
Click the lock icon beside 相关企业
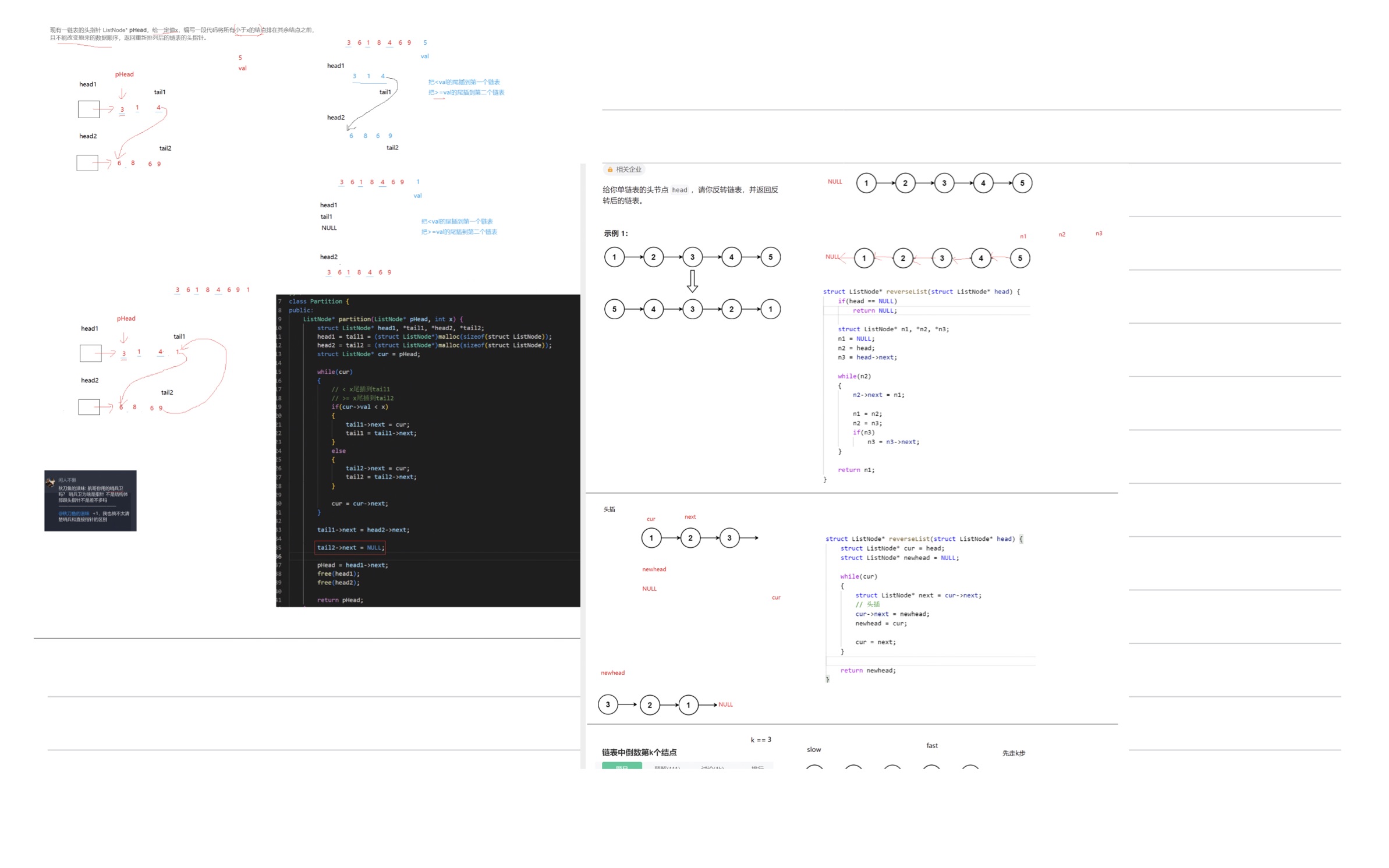click(x=610, y=169)
